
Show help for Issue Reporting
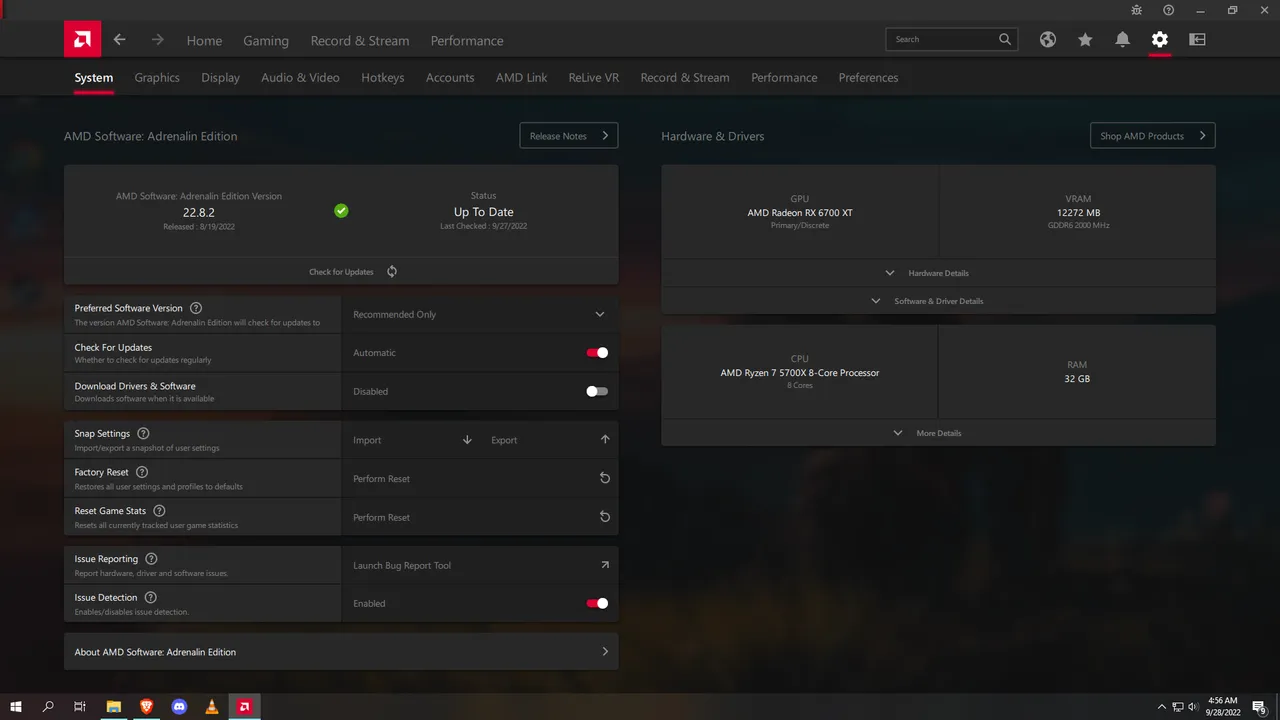coord(151,559)
